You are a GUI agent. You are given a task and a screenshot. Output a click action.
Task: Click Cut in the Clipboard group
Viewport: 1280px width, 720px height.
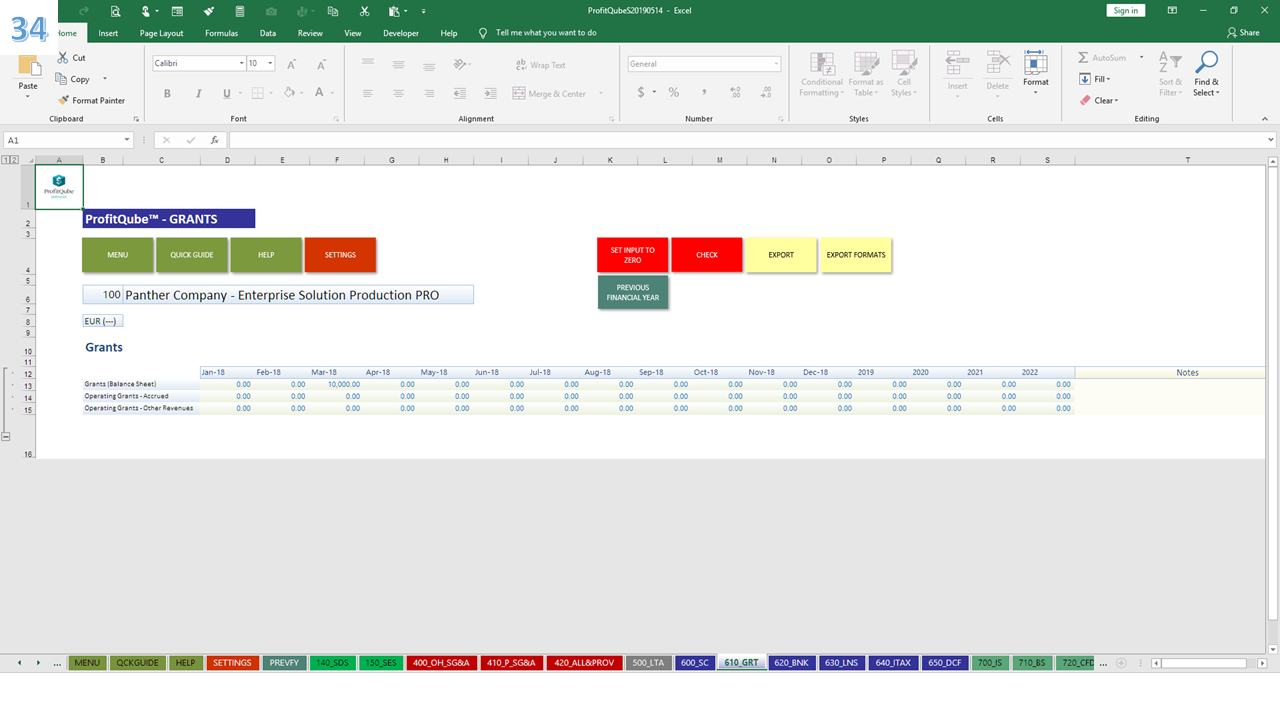(x=71, y=58)
